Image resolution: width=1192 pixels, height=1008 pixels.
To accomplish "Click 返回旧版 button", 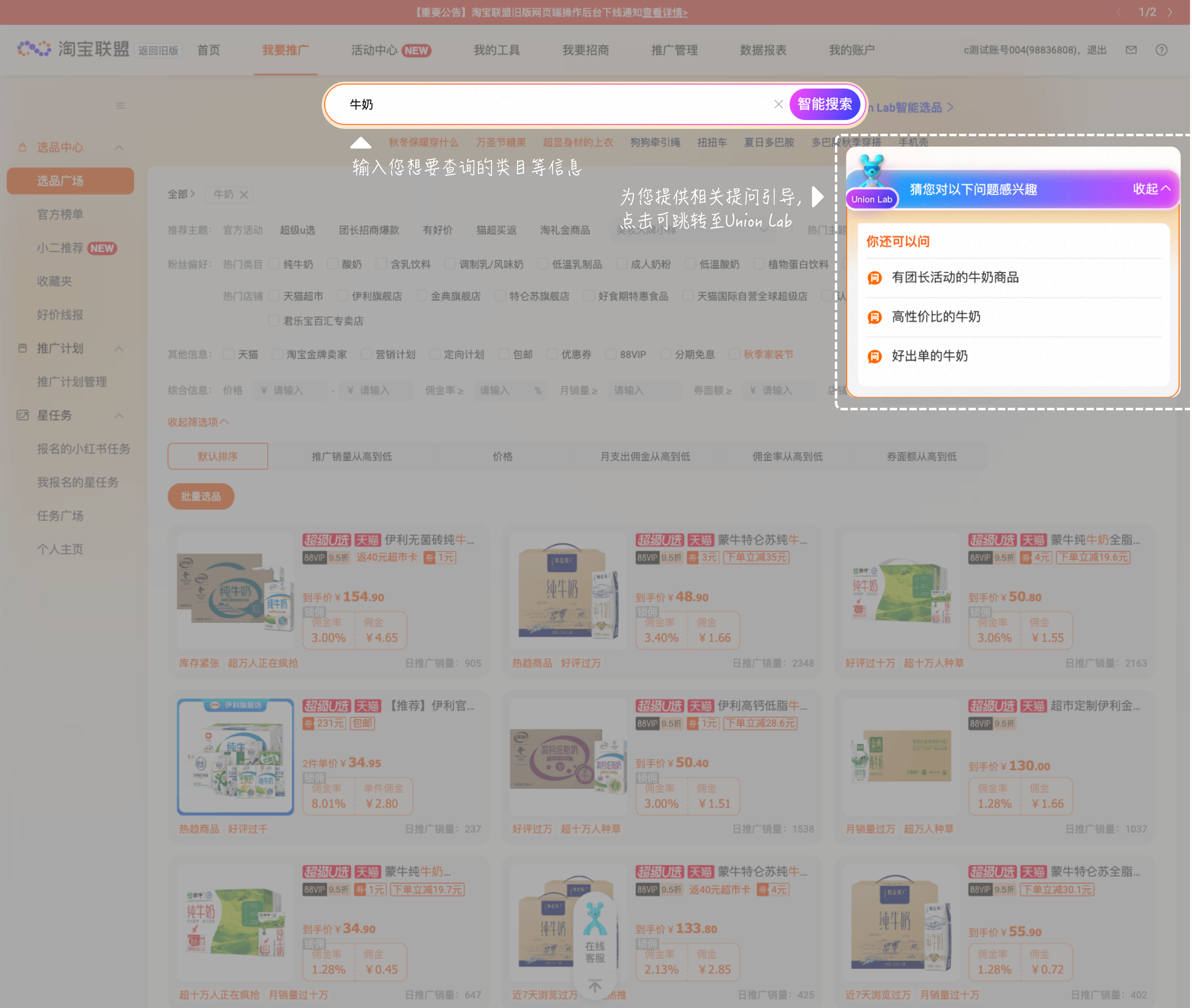I will [158, 50].
